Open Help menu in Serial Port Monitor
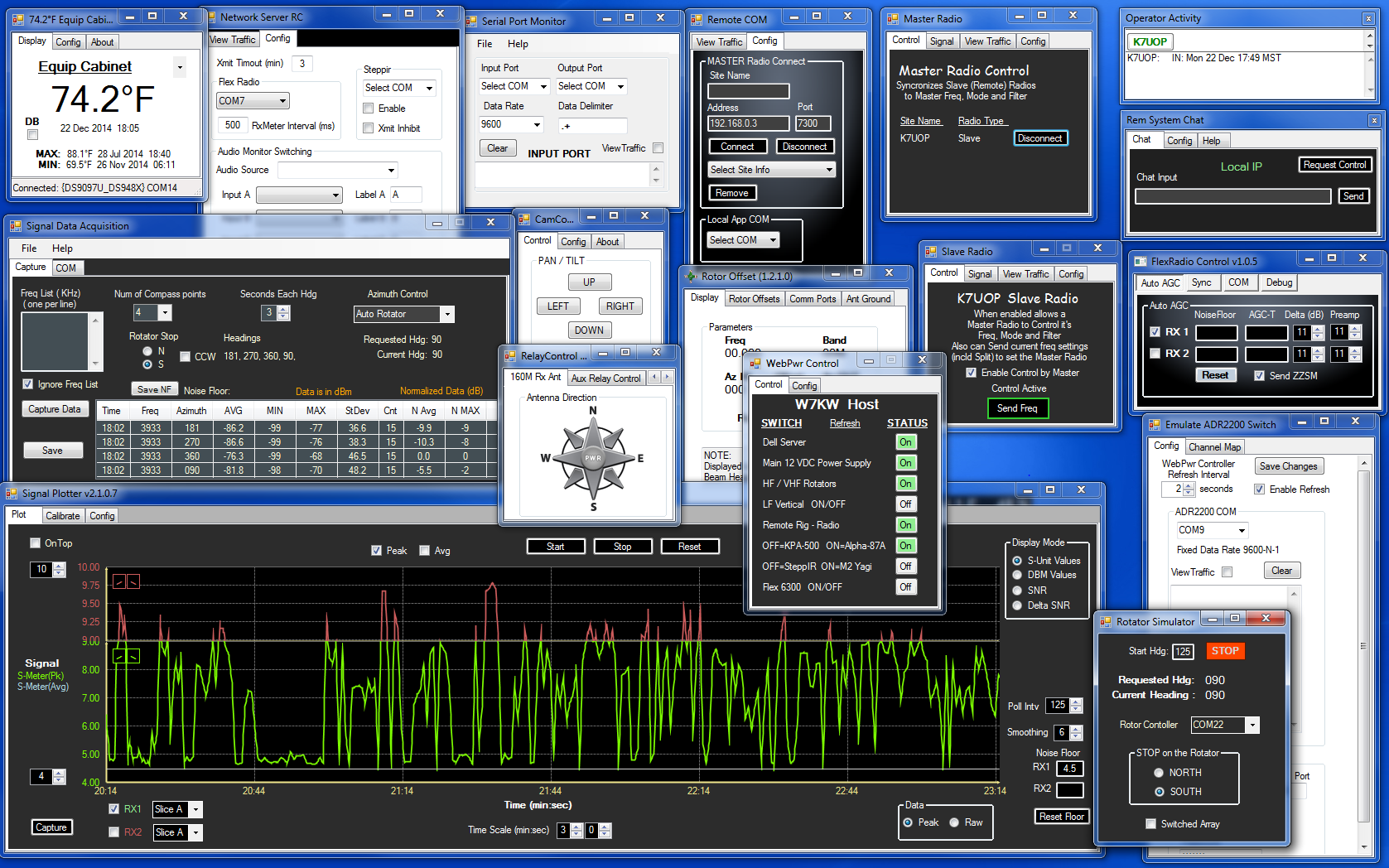The height and width of the screenshot is (868, 1389). pos(518,44)
